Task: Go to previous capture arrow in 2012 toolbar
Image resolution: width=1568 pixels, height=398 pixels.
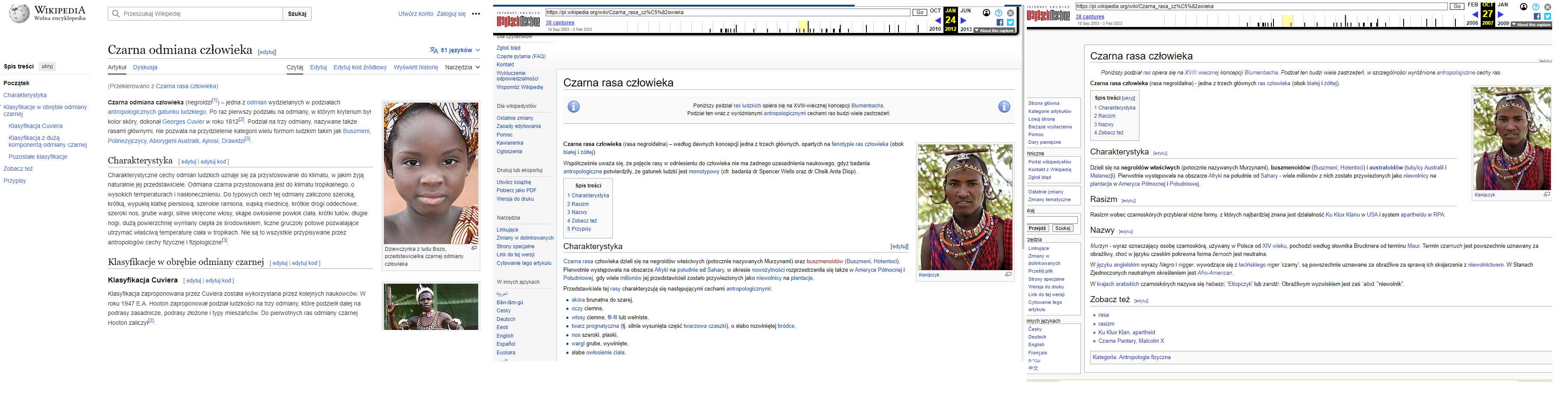Action: click(937, 21)
